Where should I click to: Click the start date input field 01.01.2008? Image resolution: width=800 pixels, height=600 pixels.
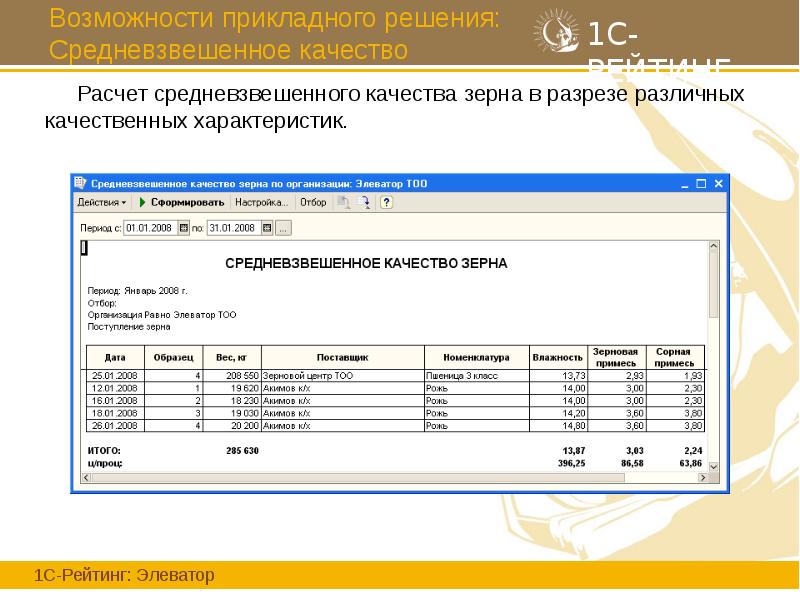point(150,227)
